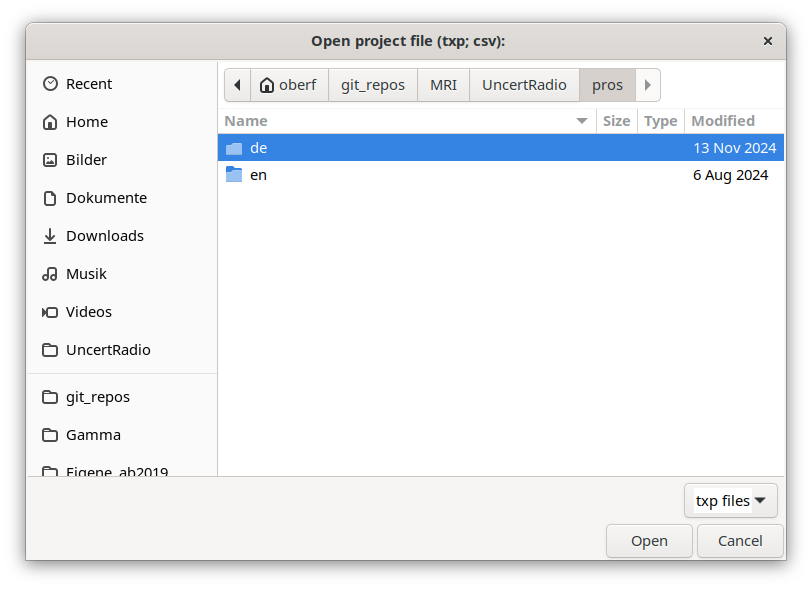Open the txp files filter dropdown
The image size is (812, 589).
731,500
